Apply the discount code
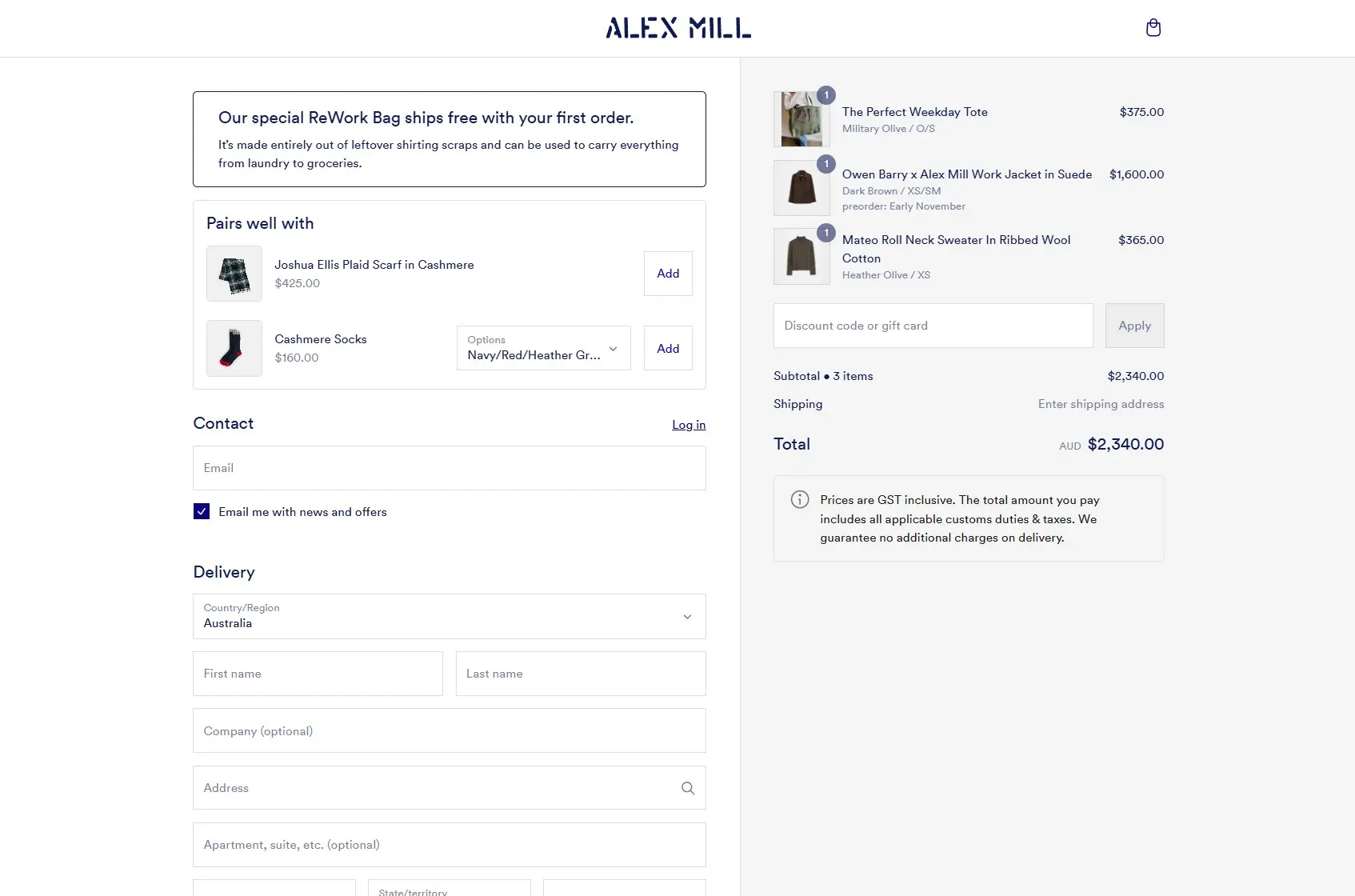 1133,326
